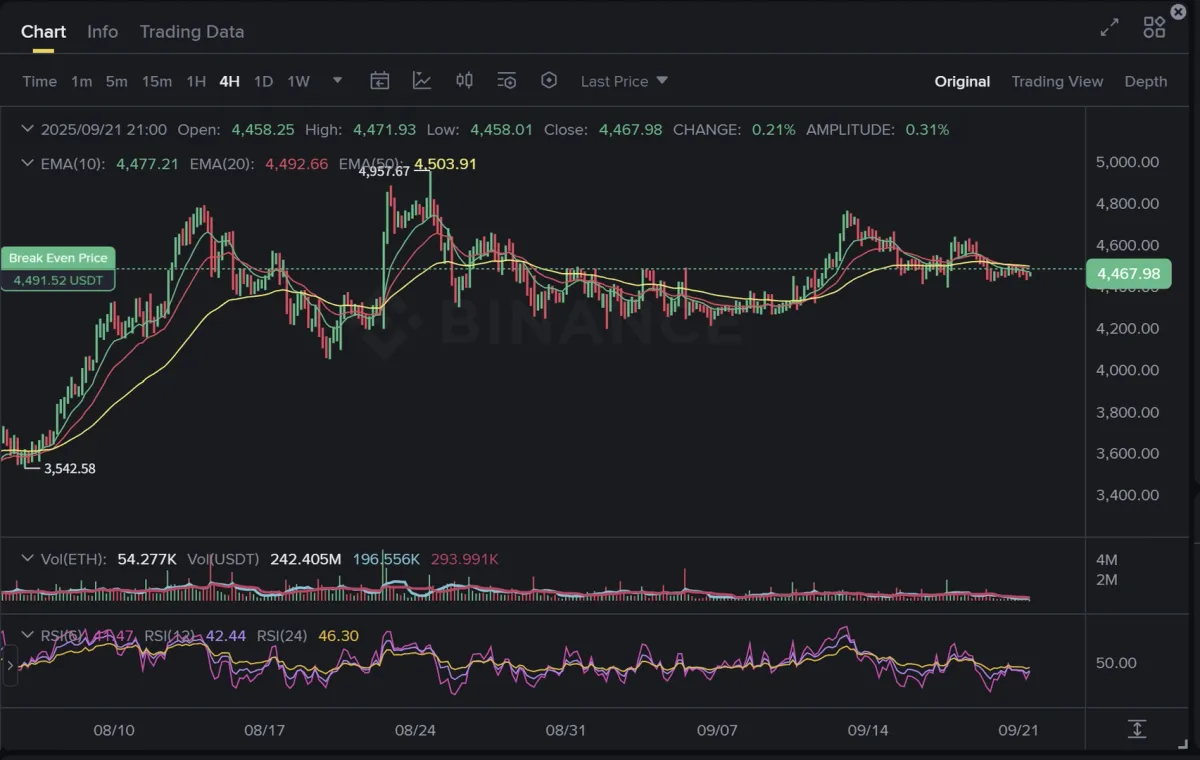Click the left edge panel expand handle
This screenshot has height=760, width=1200.
click(10, 664)
